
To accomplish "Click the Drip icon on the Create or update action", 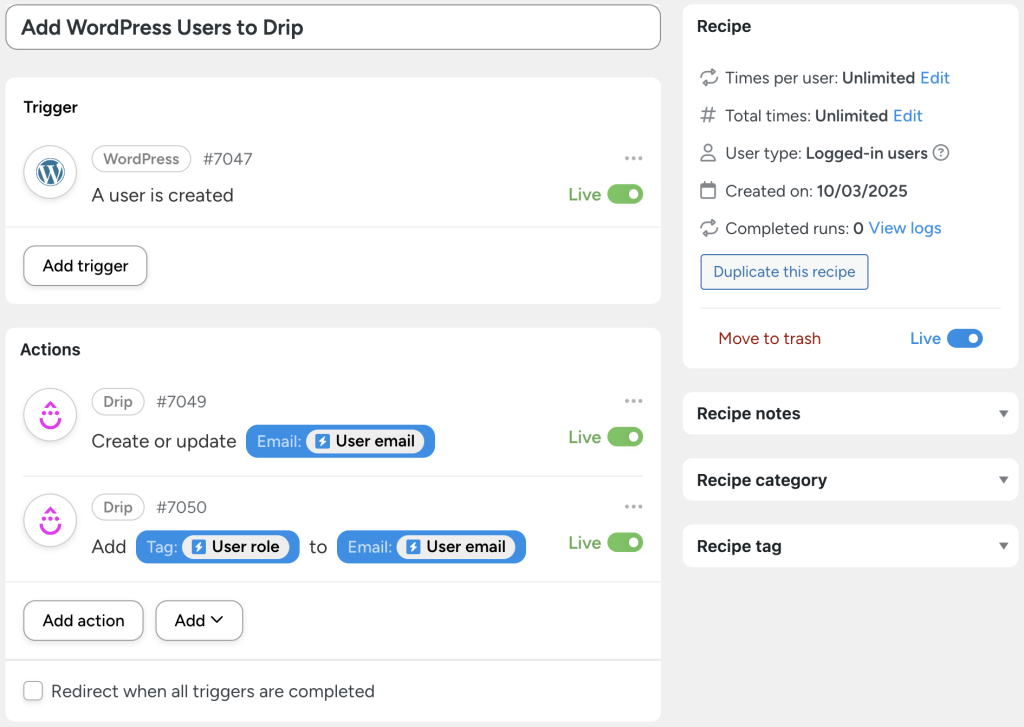I will 50,414.
